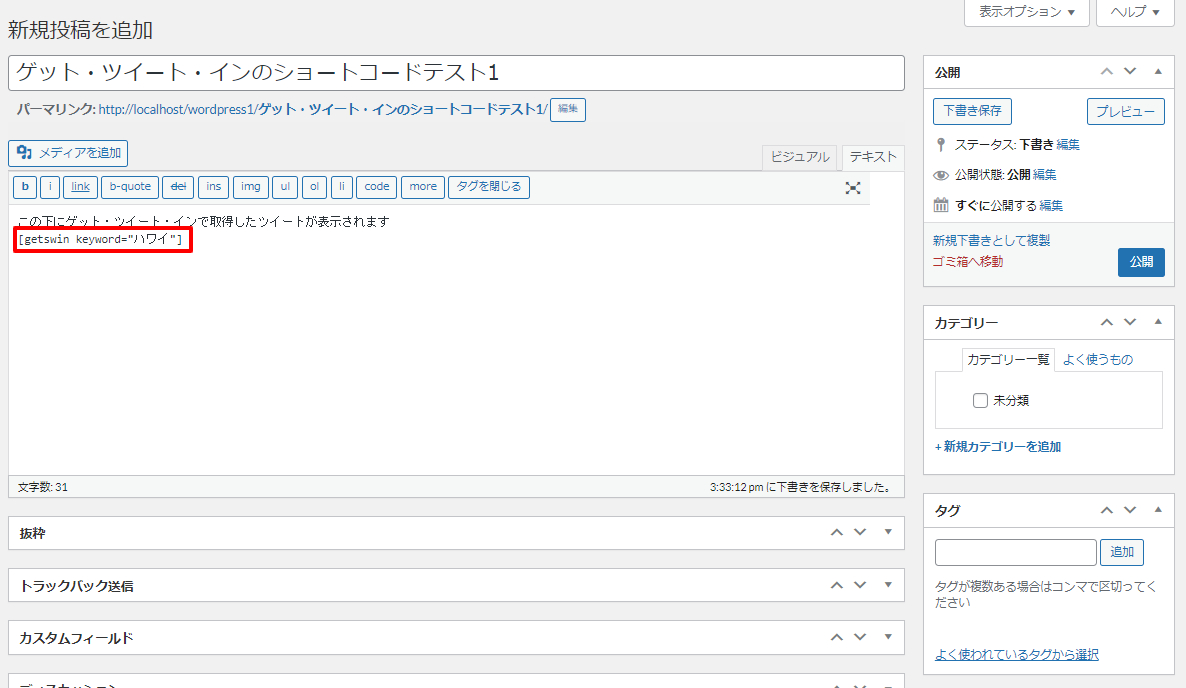
Task: Toggle distraction-free fullscreen editor icon
Action: [x=853, y=188]
